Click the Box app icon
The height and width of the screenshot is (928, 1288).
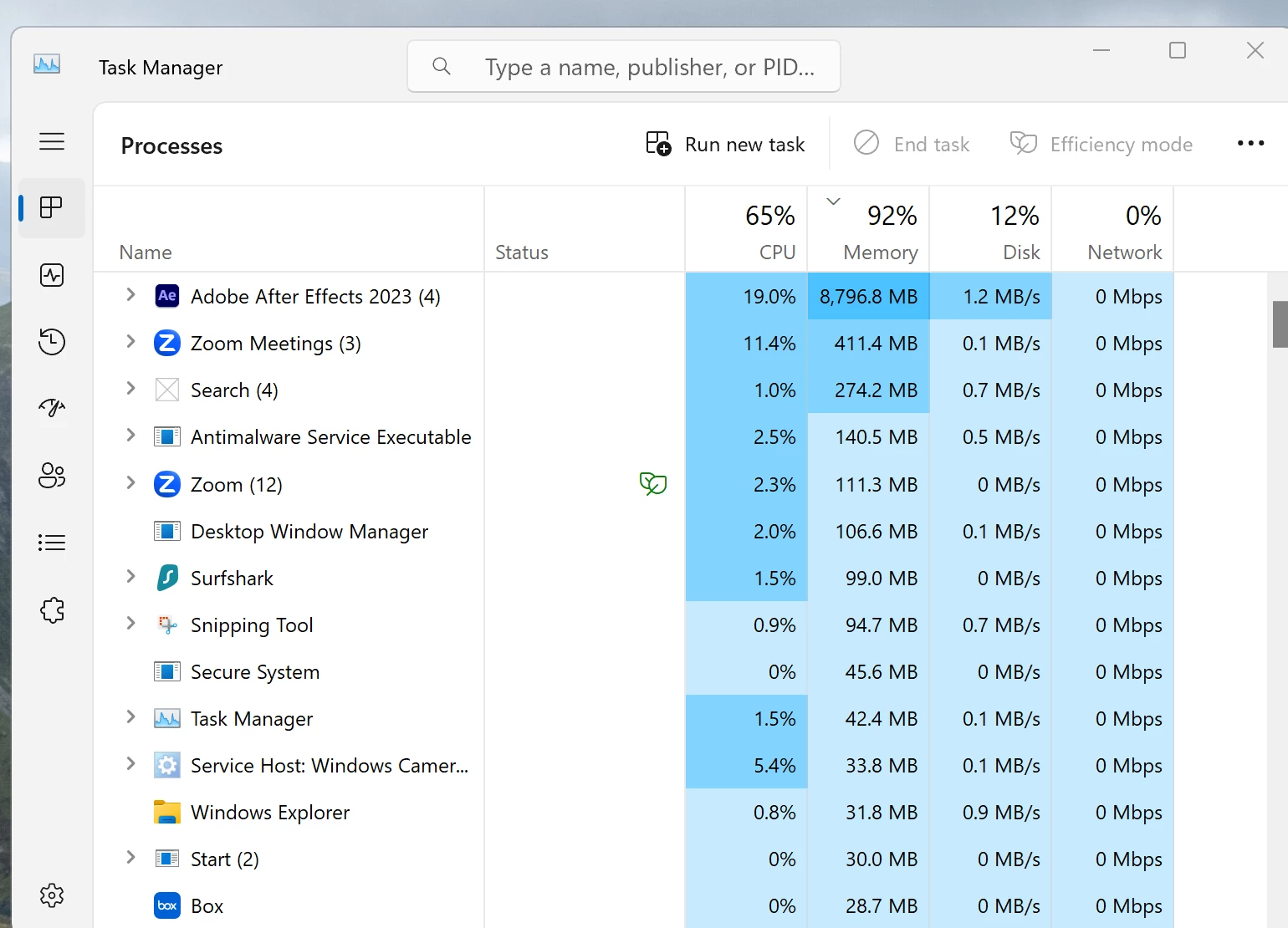click(167, 905)
